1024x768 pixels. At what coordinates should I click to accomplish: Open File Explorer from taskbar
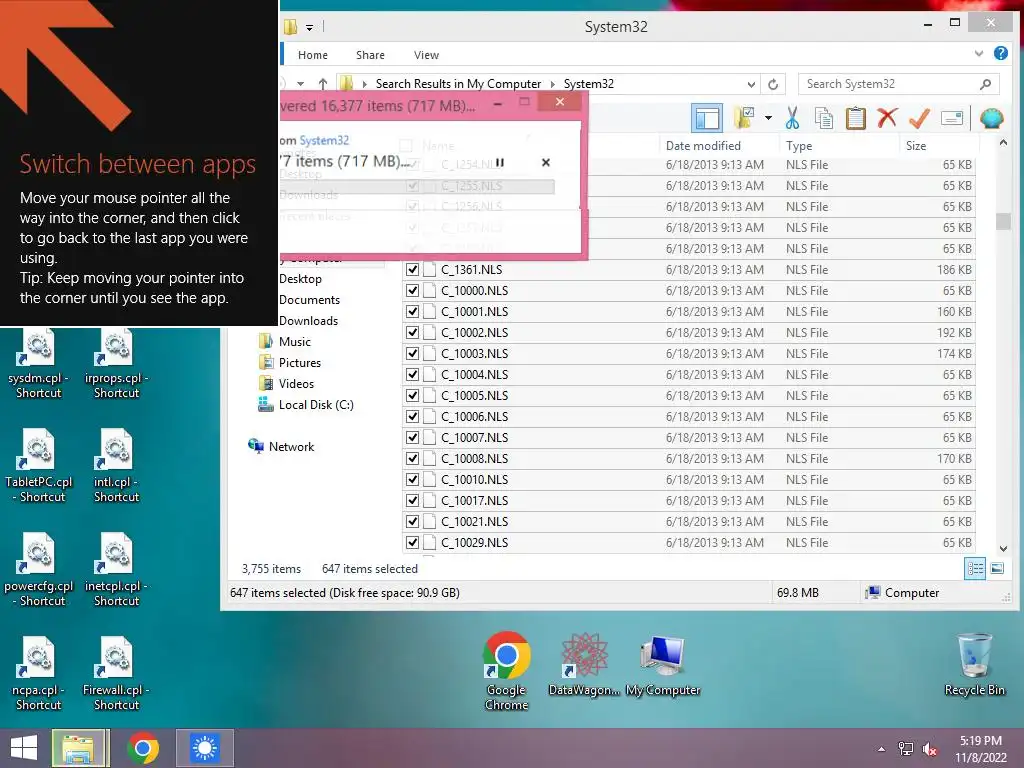[78, 748]
